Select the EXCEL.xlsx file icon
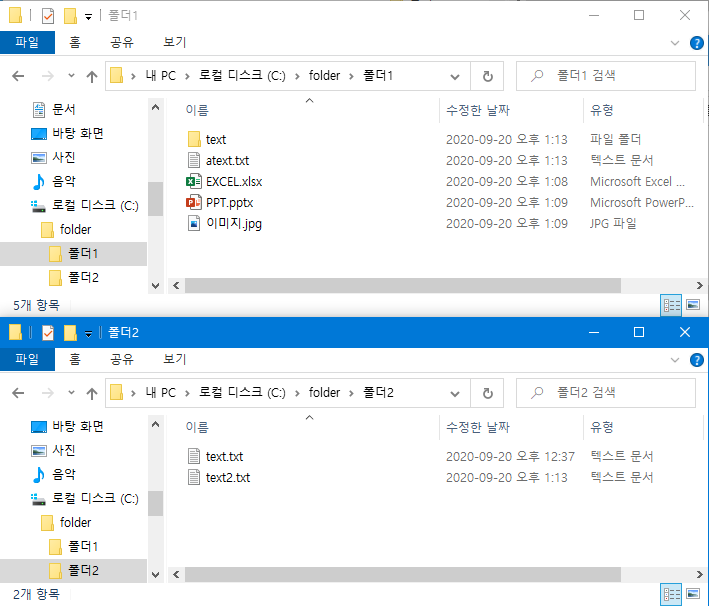Image resolution: width=709 pixels, height=606 pixels. [194, 181]
